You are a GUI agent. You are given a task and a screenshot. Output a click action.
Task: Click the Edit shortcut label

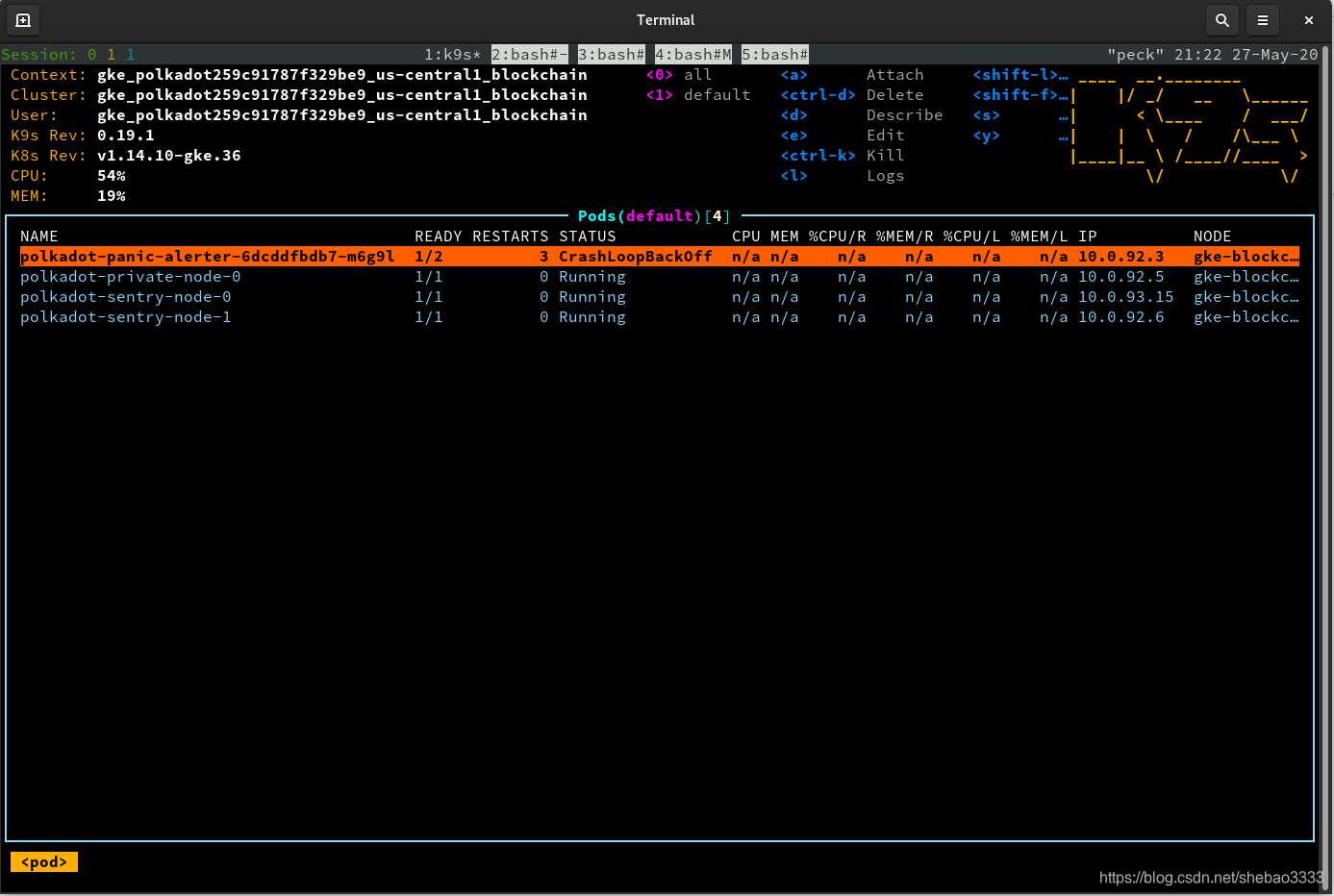click(x=886, y=136)
